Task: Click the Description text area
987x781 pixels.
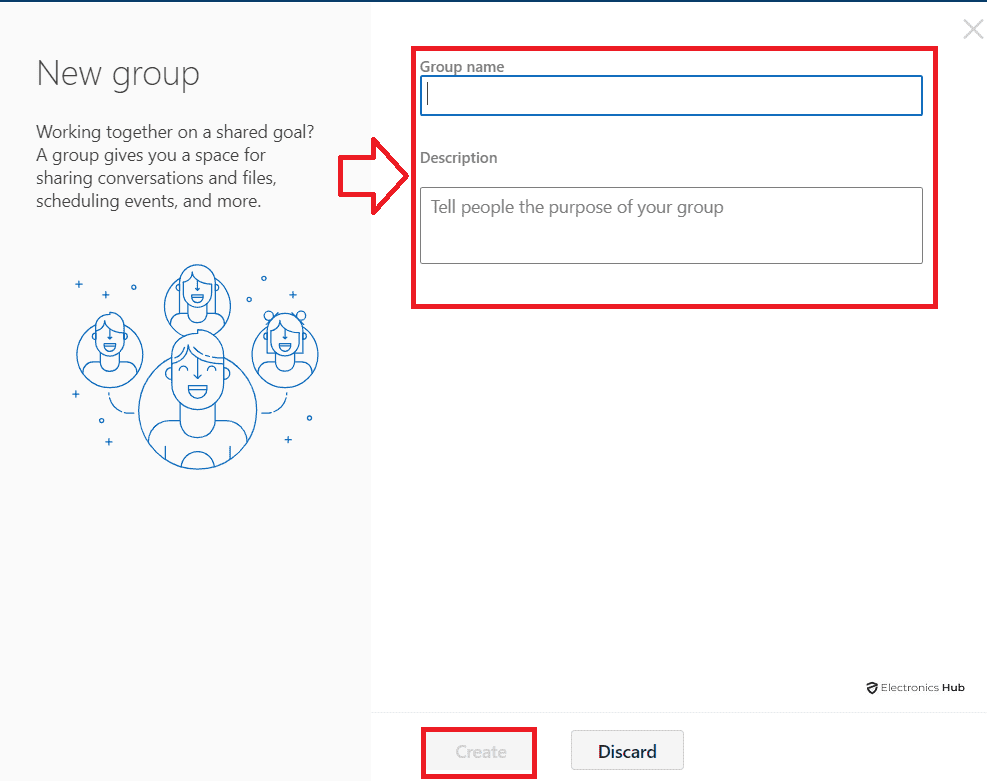Action: [671, 226]
